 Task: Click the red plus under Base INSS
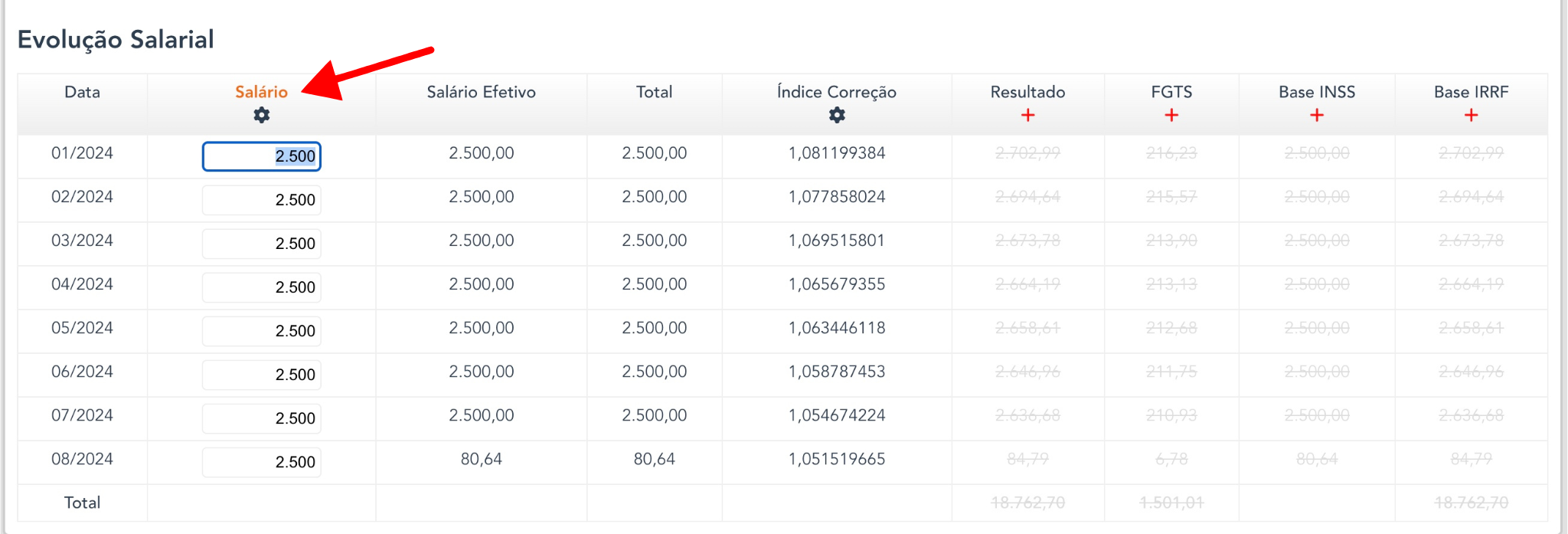pos(1317,116)
